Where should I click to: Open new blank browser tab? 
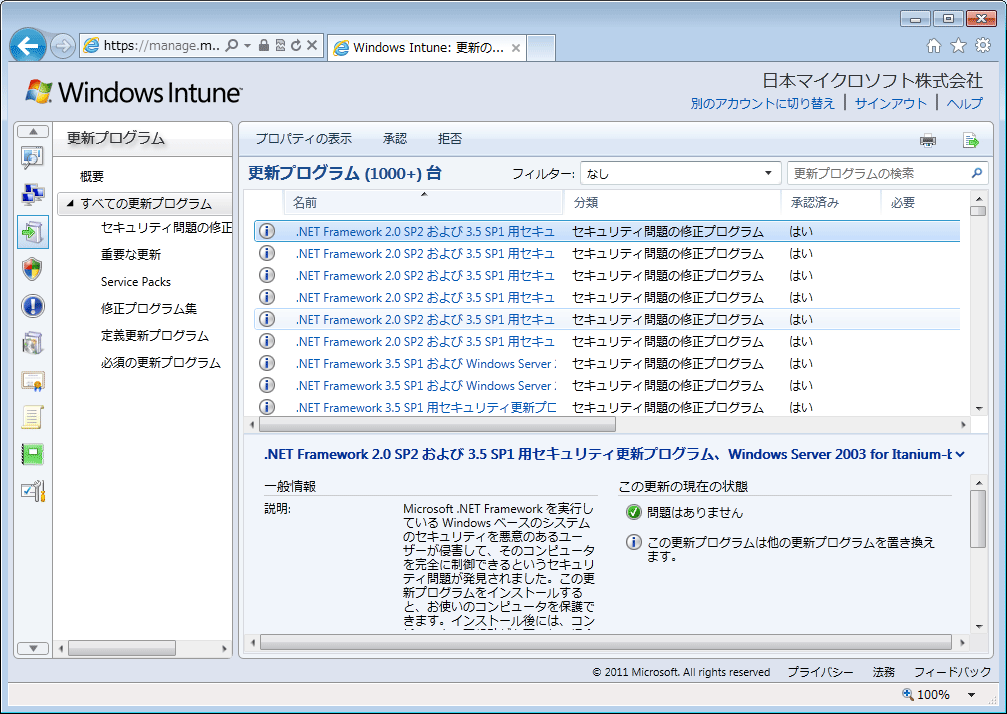tap(541, 48)
